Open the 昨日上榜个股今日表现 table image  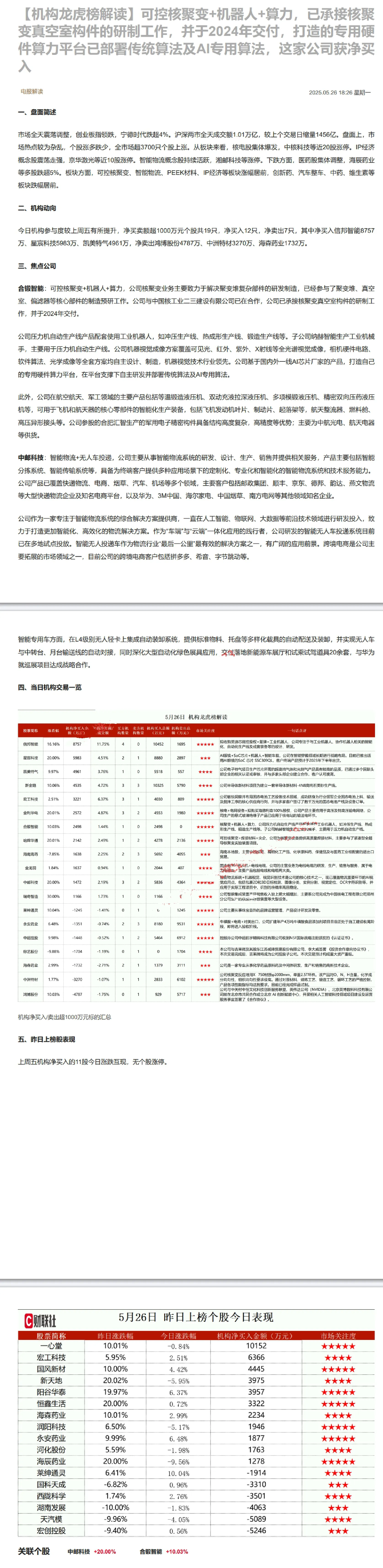pos(196,1423)
